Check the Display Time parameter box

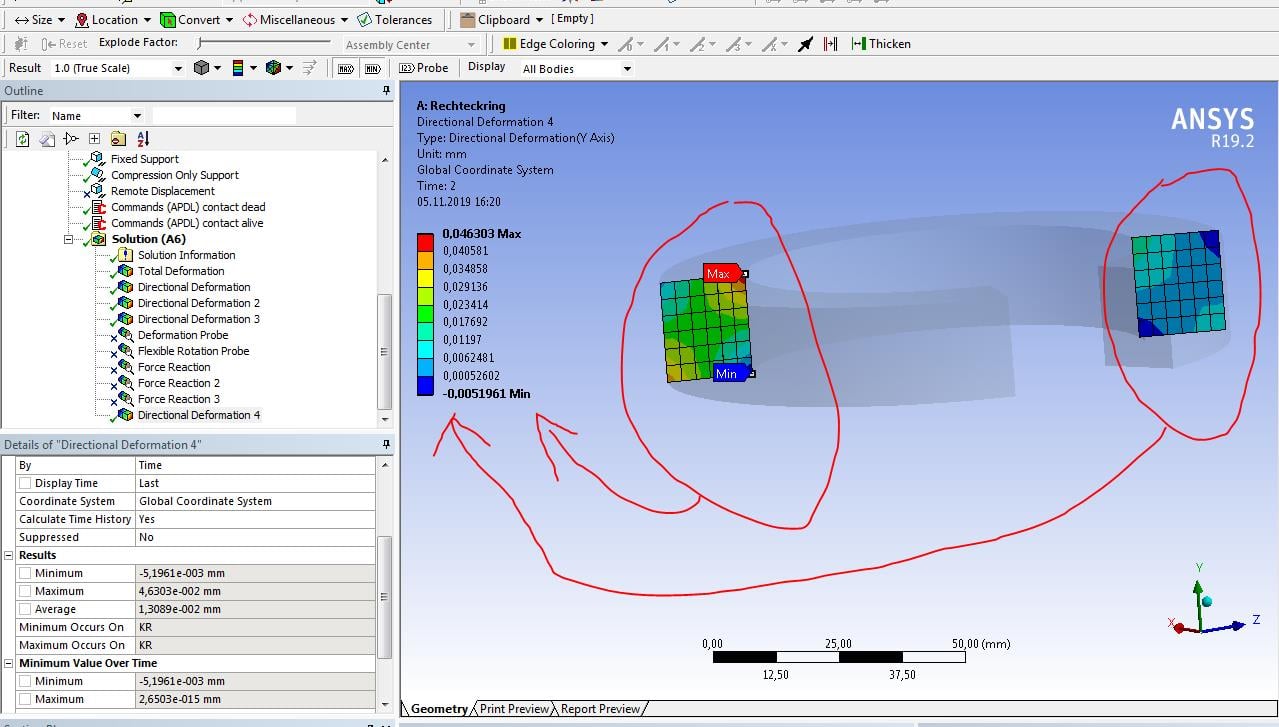(25, 483)
